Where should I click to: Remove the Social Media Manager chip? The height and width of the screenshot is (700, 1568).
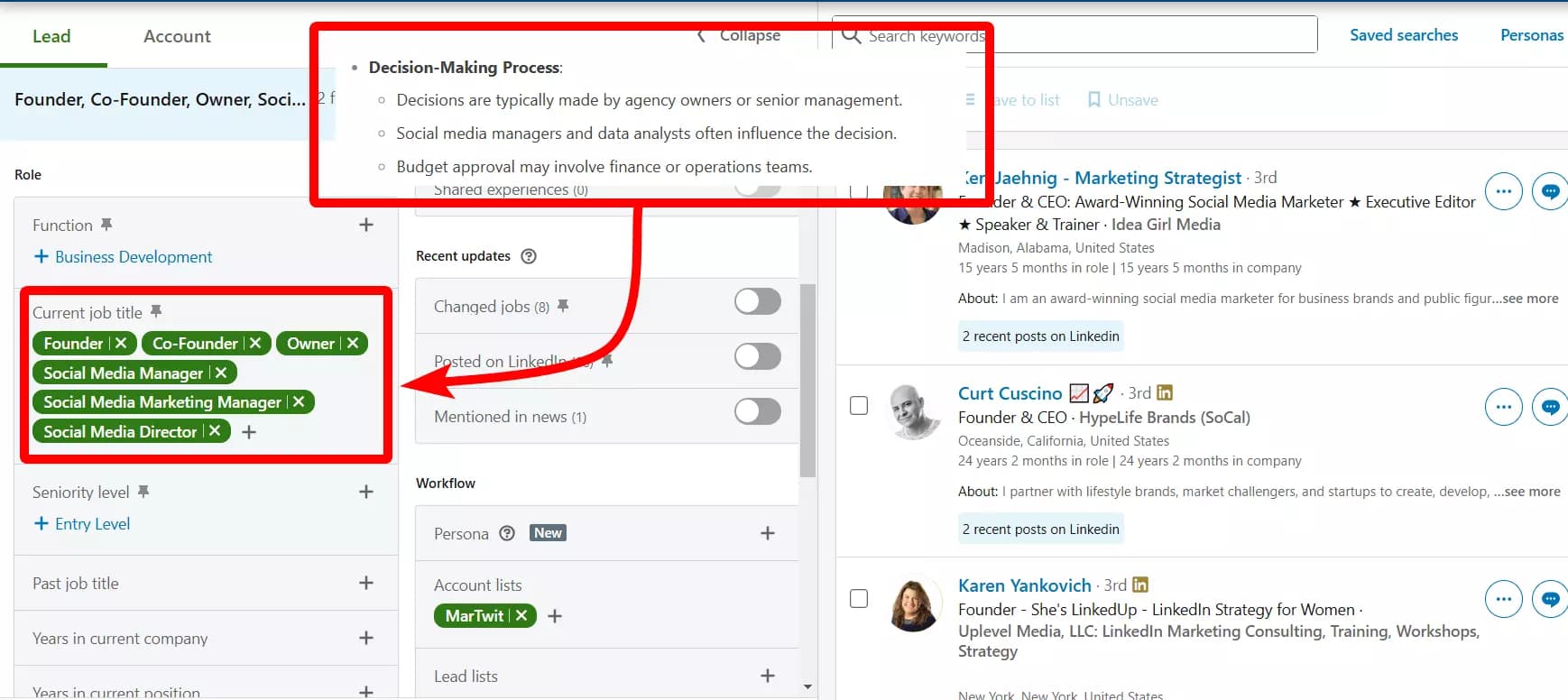221,373
